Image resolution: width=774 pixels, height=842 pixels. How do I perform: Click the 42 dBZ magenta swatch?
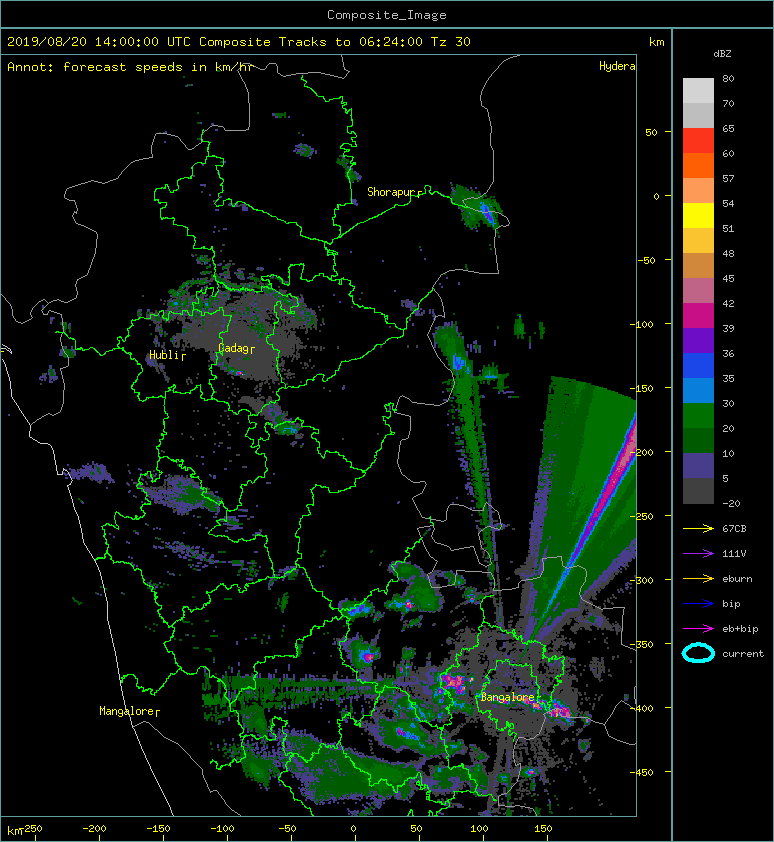(698, 315)
